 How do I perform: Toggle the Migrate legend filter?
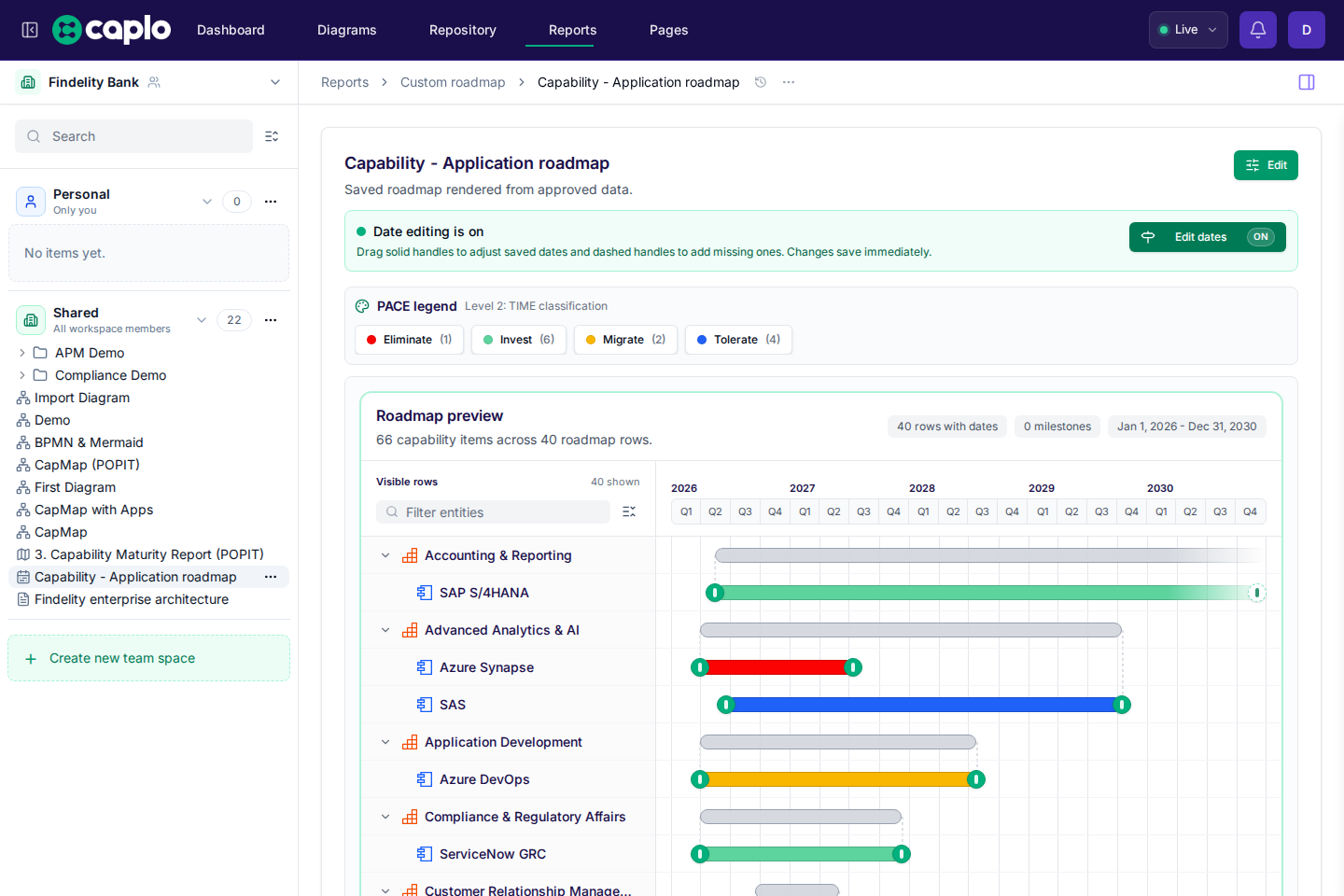(x=625, y=340)
